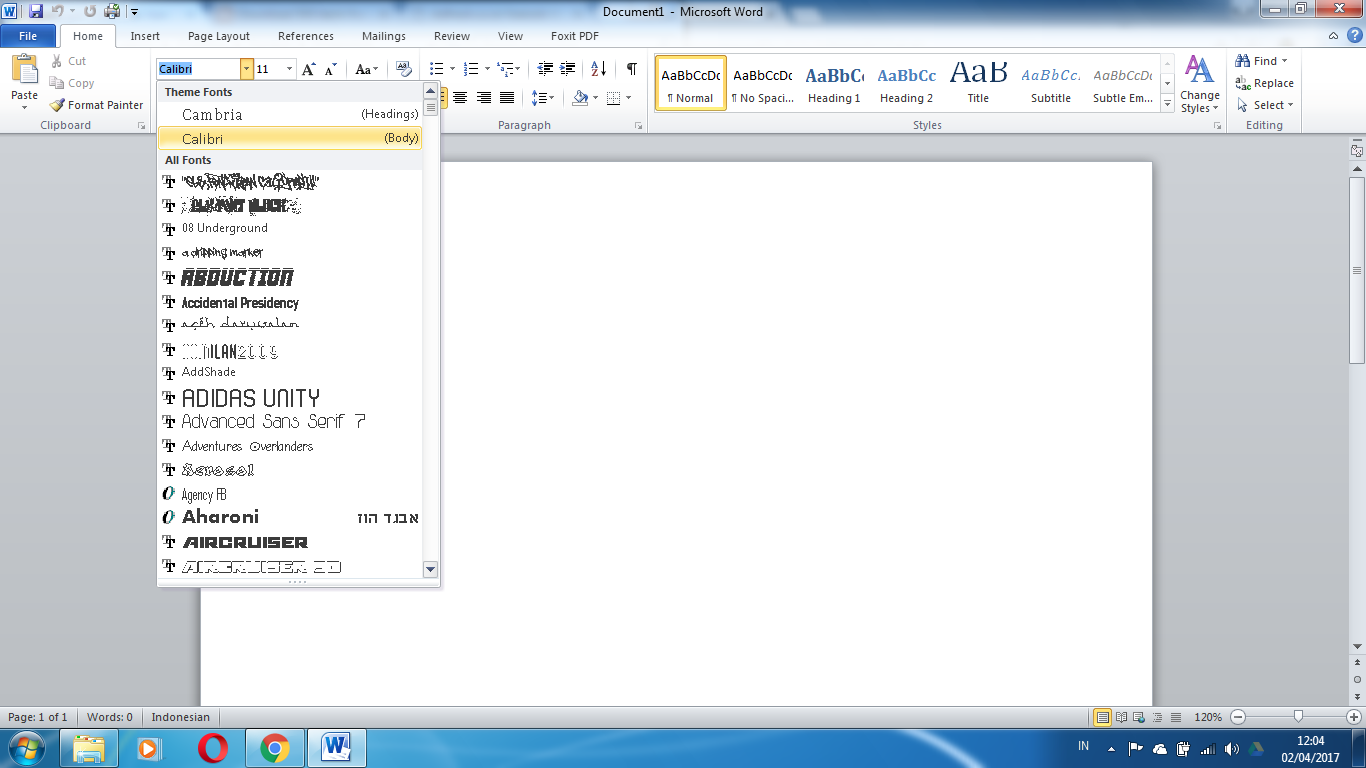
Task: Click the 120% zoom level
Action: [1208, 717]
